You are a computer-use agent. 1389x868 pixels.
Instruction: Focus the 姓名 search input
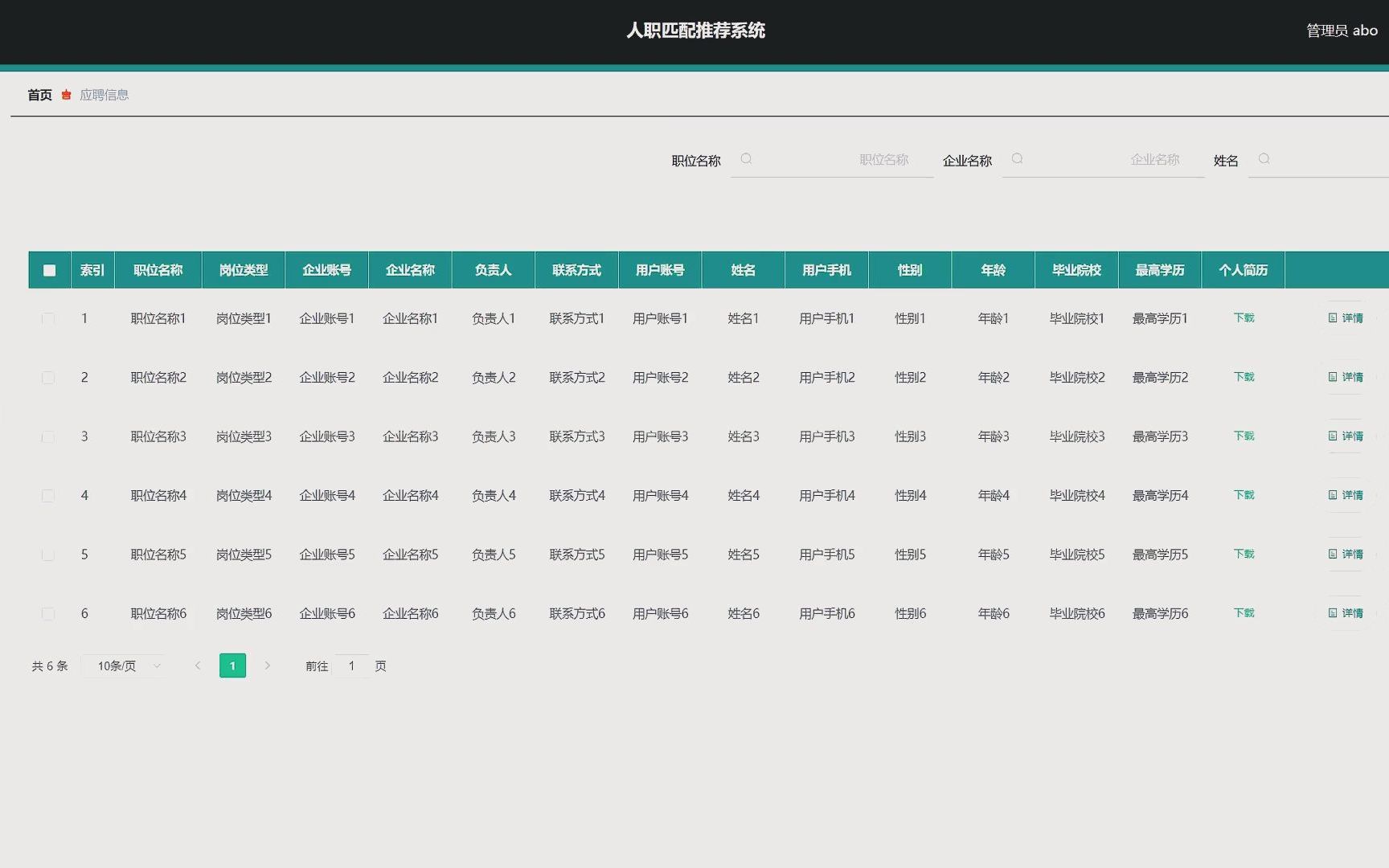(x=1318, y=159)
